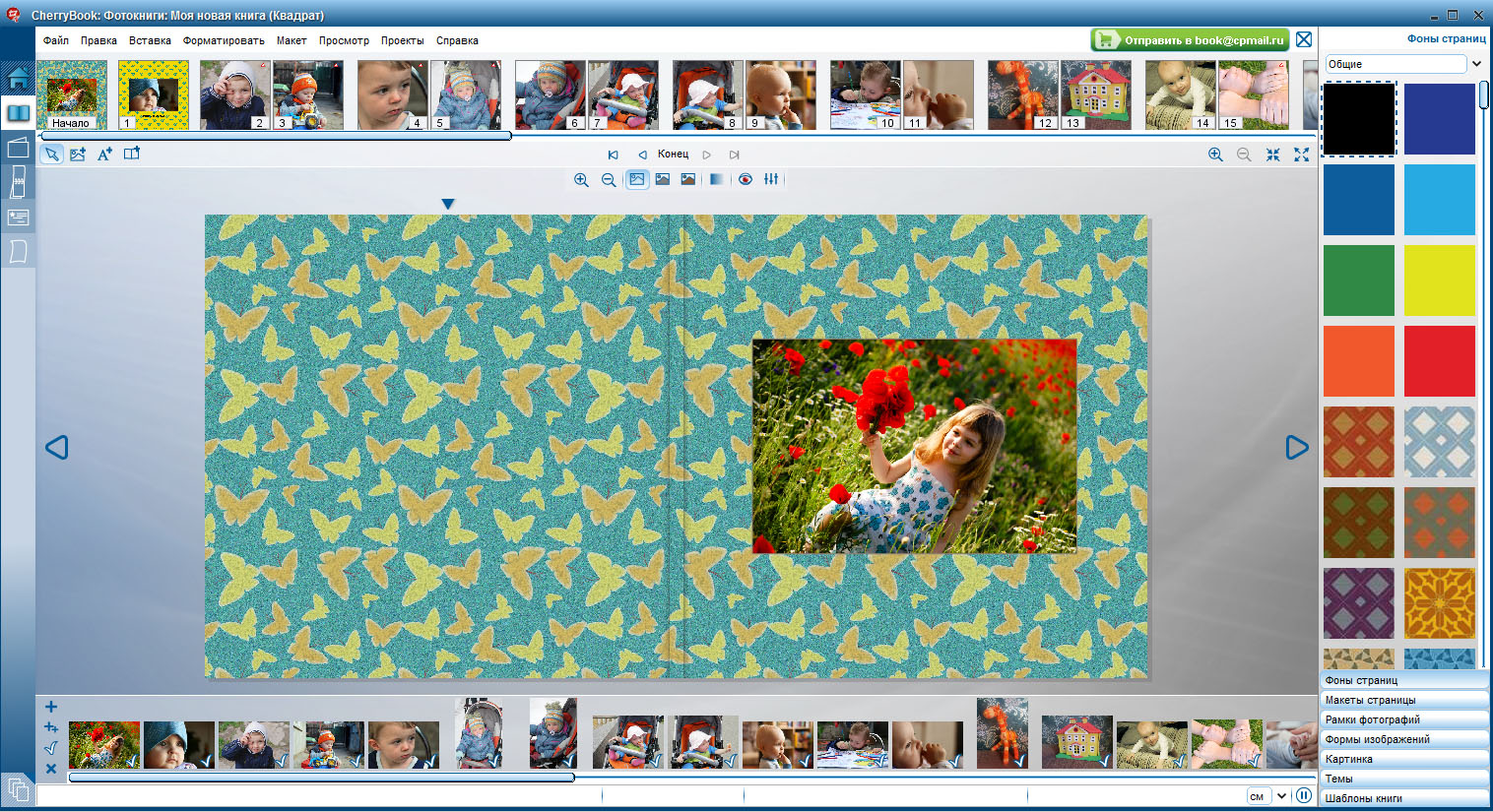Click the add image frame tool

tap(78, 155)
